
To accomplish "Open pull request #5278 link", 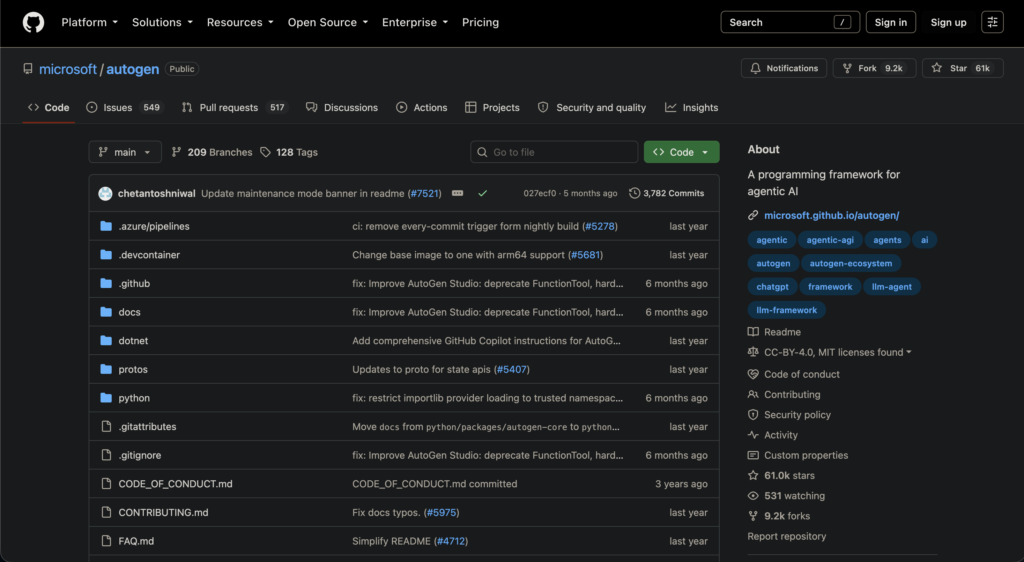I will click(x=600, y=226).
